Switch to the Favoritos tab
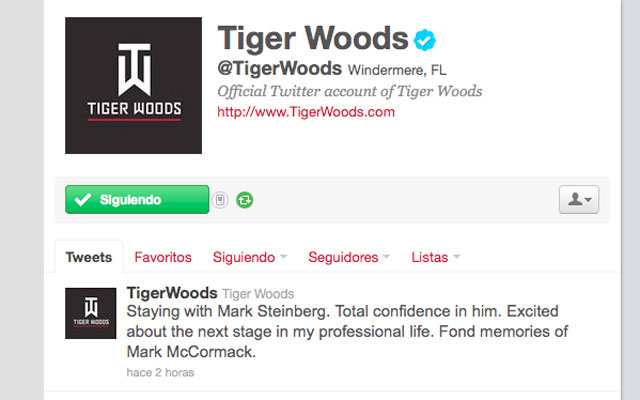The width and height of the screenshot is (640, 400). tap(163, 257)
